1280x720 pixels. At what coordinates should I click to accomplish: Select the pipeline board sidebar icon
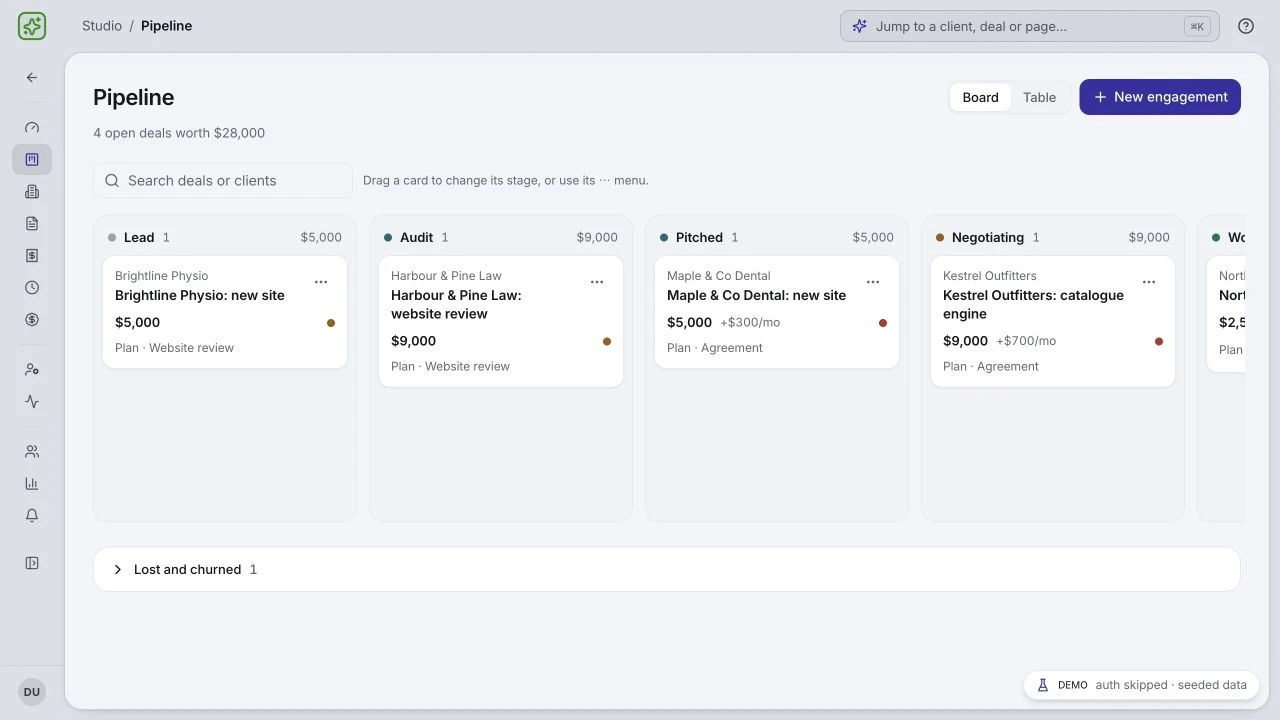click(x=32, y=159)
